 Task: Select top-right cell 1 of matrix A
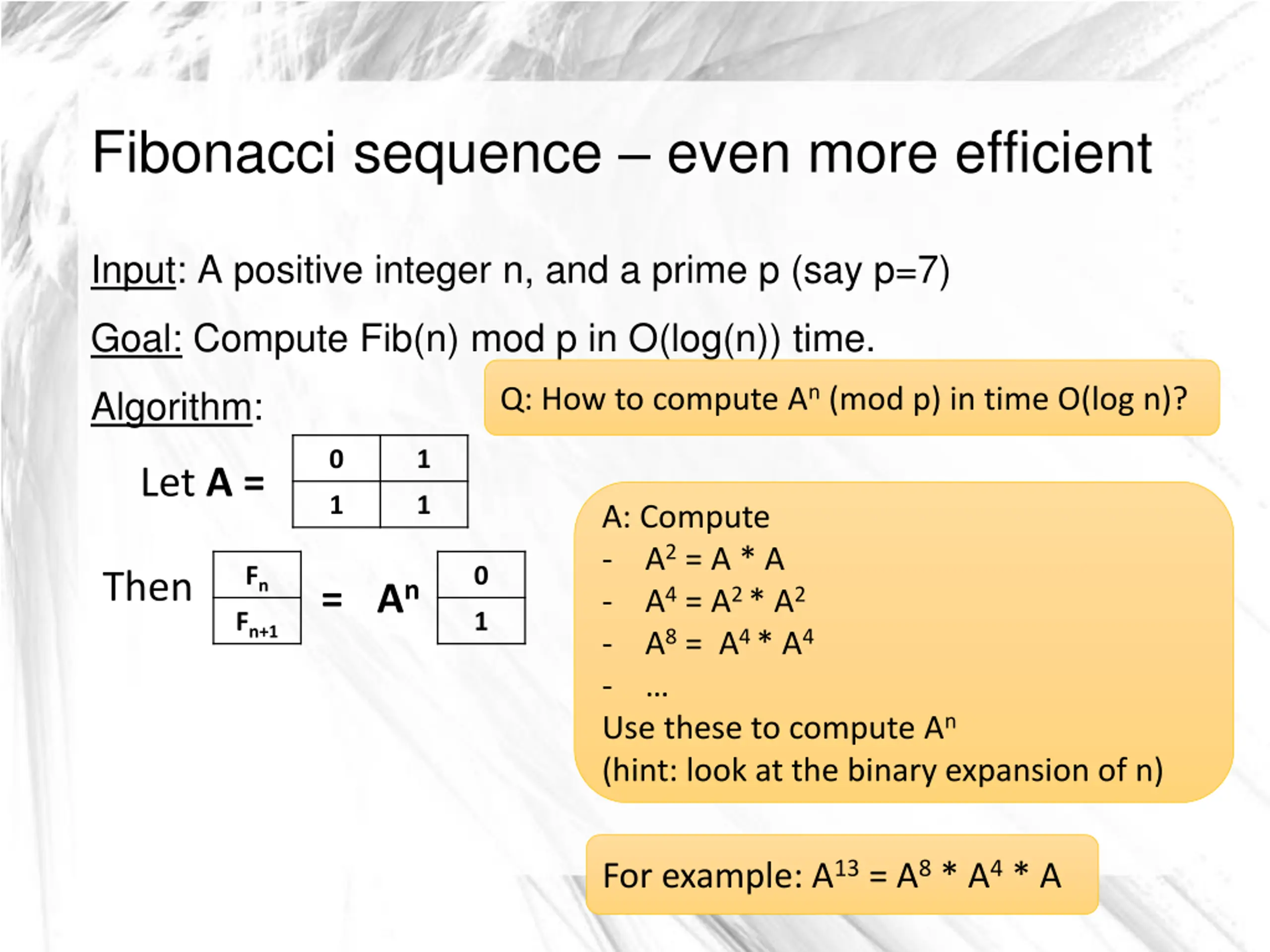(x=424, y=458)
